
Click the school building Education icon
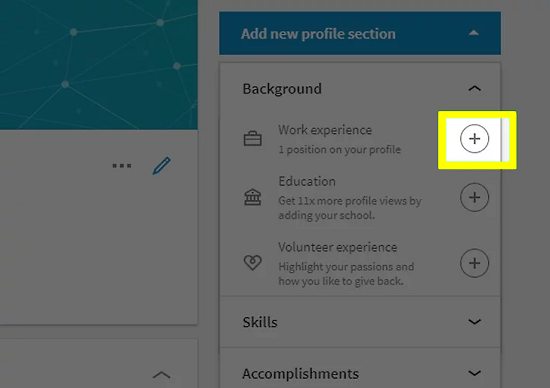(253, 197)
